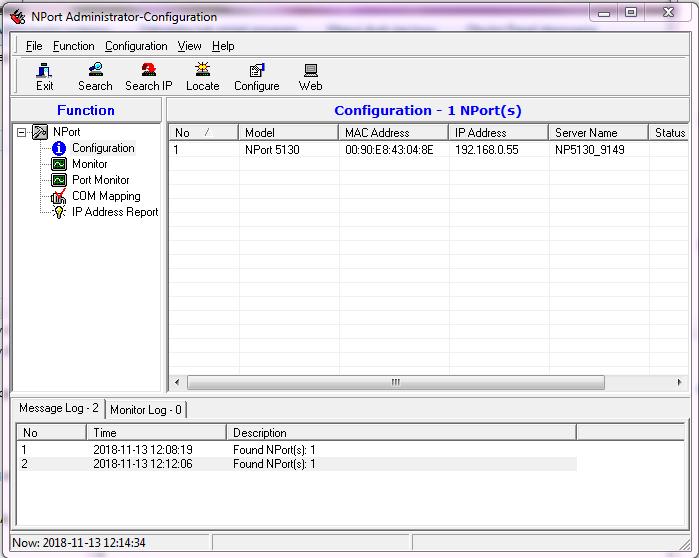
Task: Click the NPort Administrator title bar icon
Action: tap(18, 17)
